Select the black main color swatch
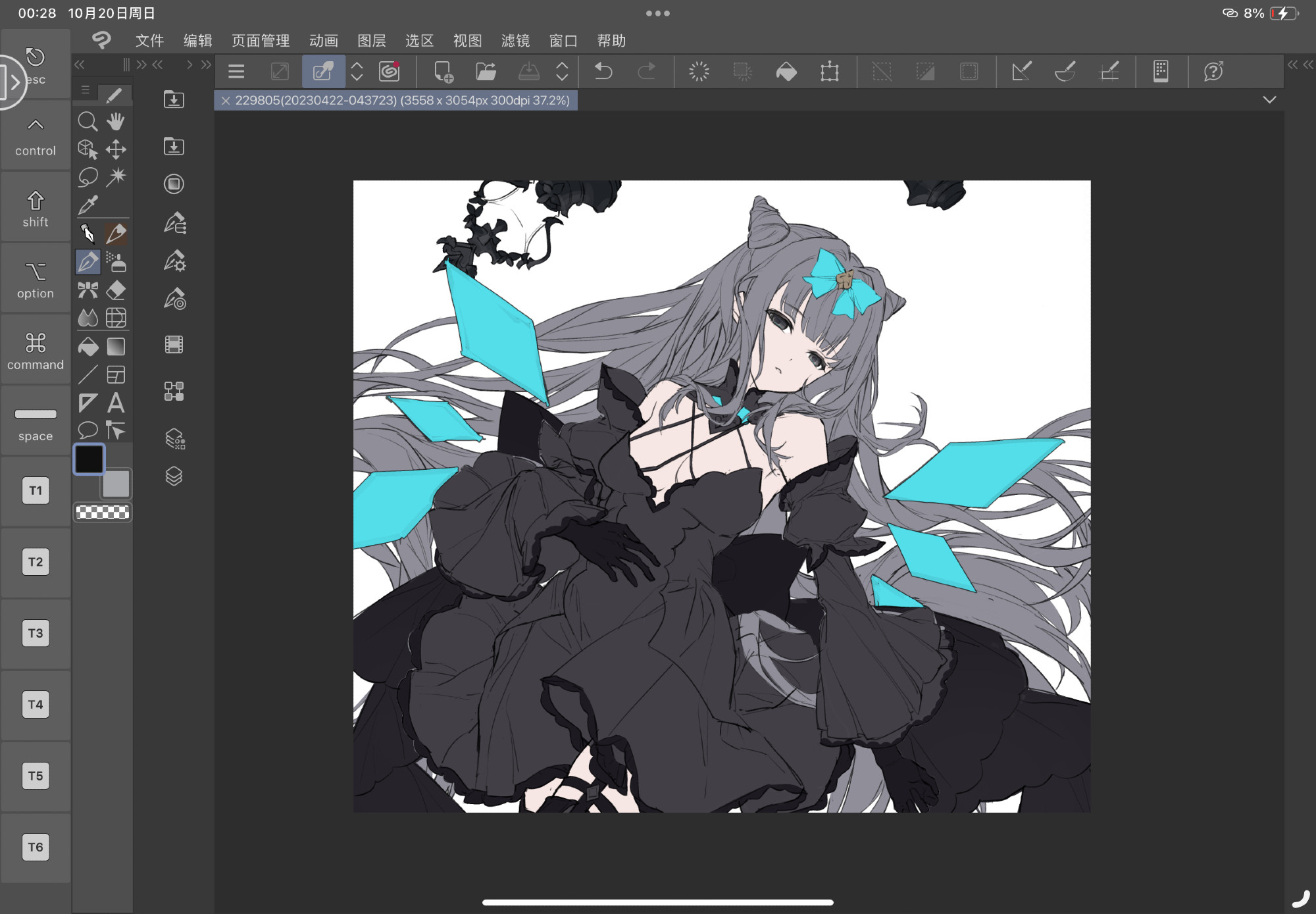1316x914 pixels. [89, 459]
